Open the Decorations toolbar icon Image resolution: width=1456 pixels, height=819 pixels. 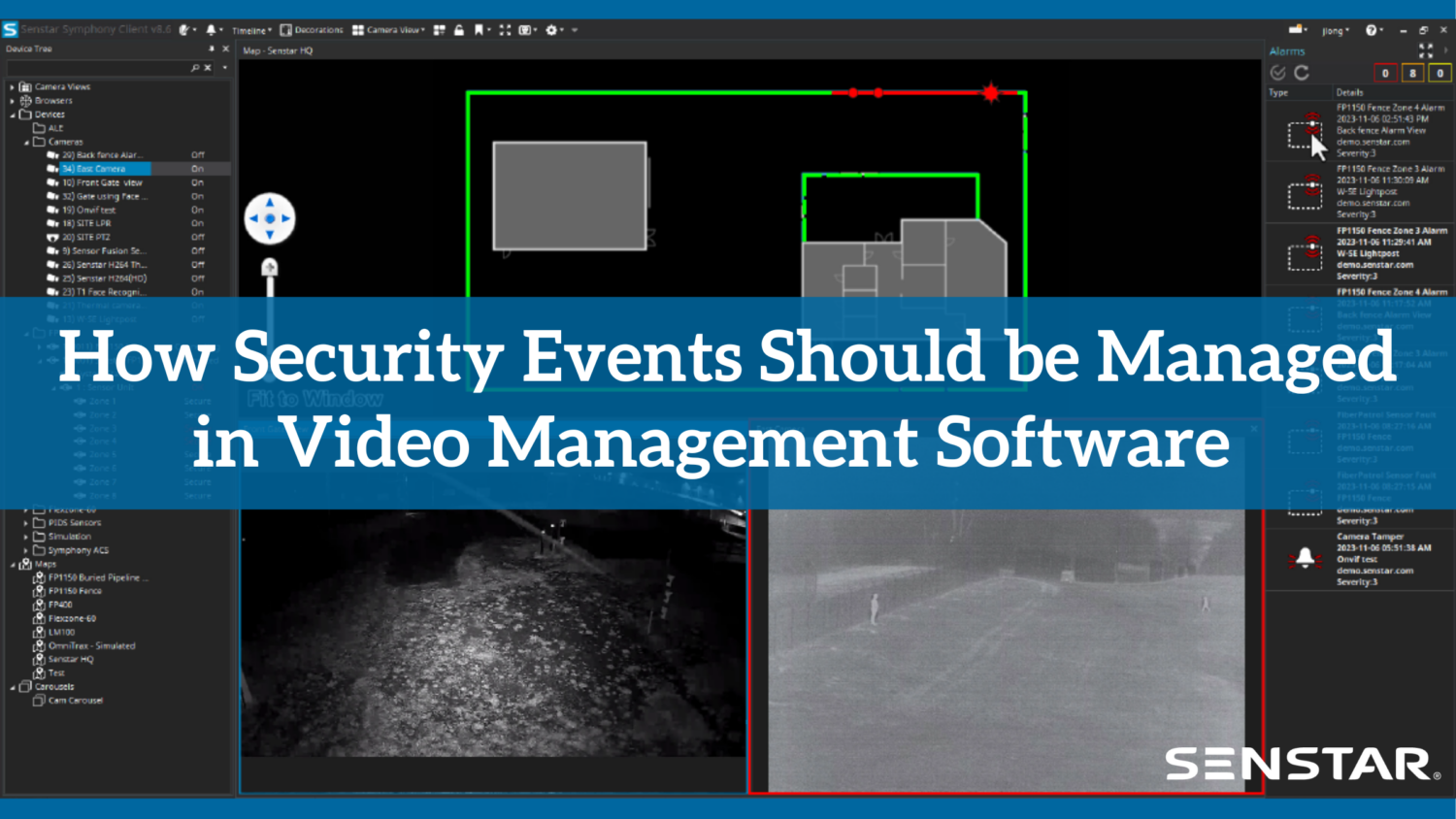(285, 30)
